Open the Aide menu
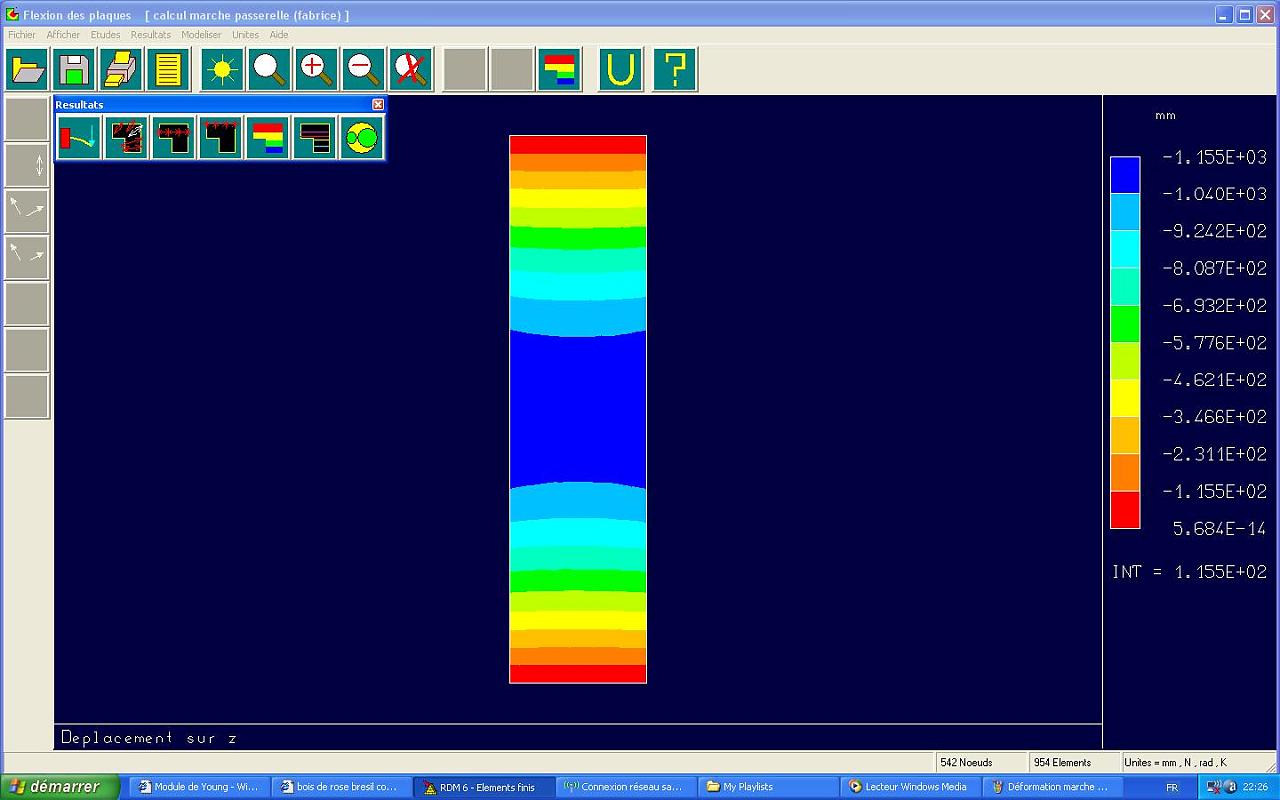 [x=279, y=35]
